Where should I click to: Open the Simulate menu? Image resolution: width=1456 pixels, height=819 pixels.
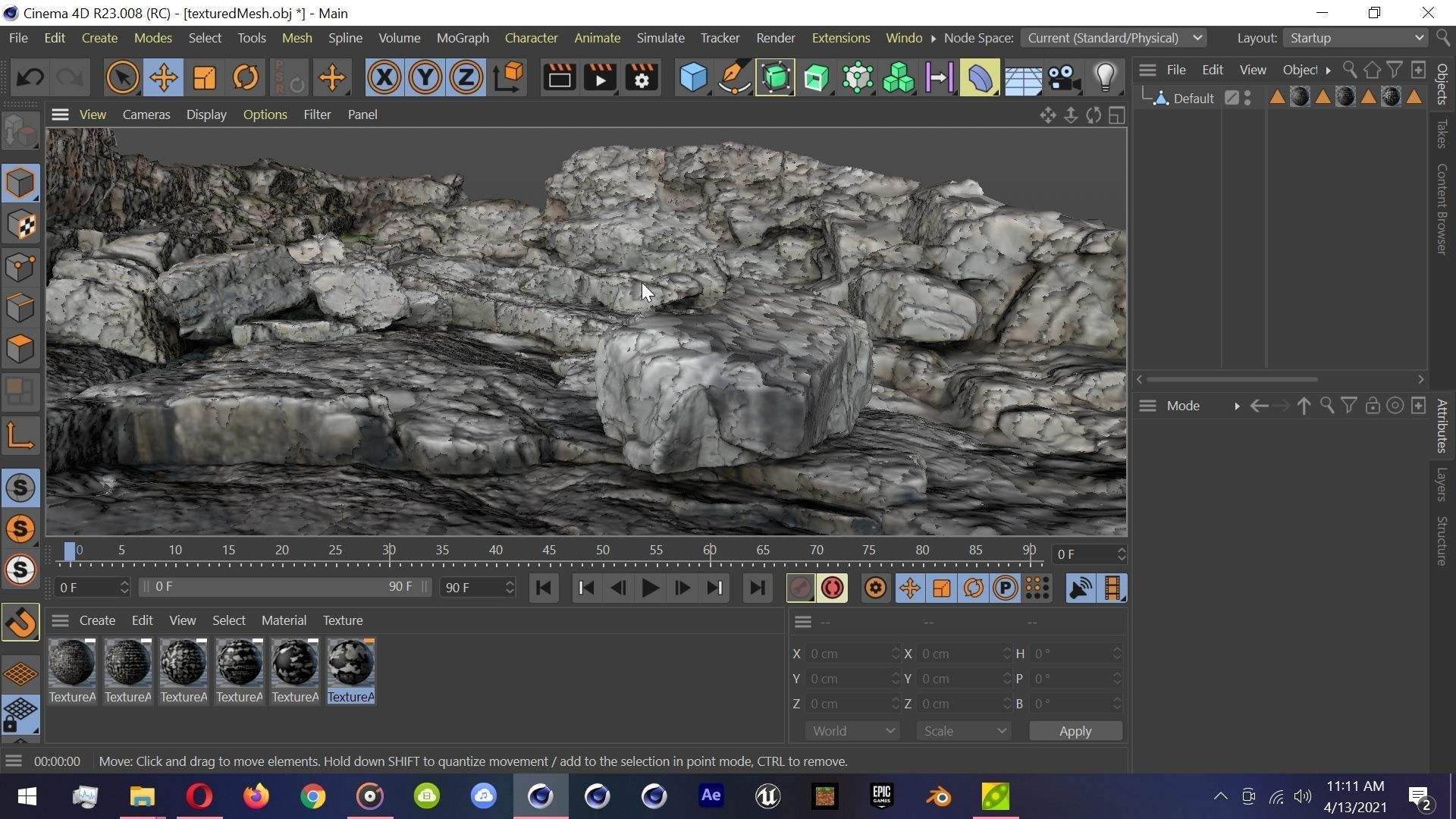pyautogui.click(x=661, y=38)
